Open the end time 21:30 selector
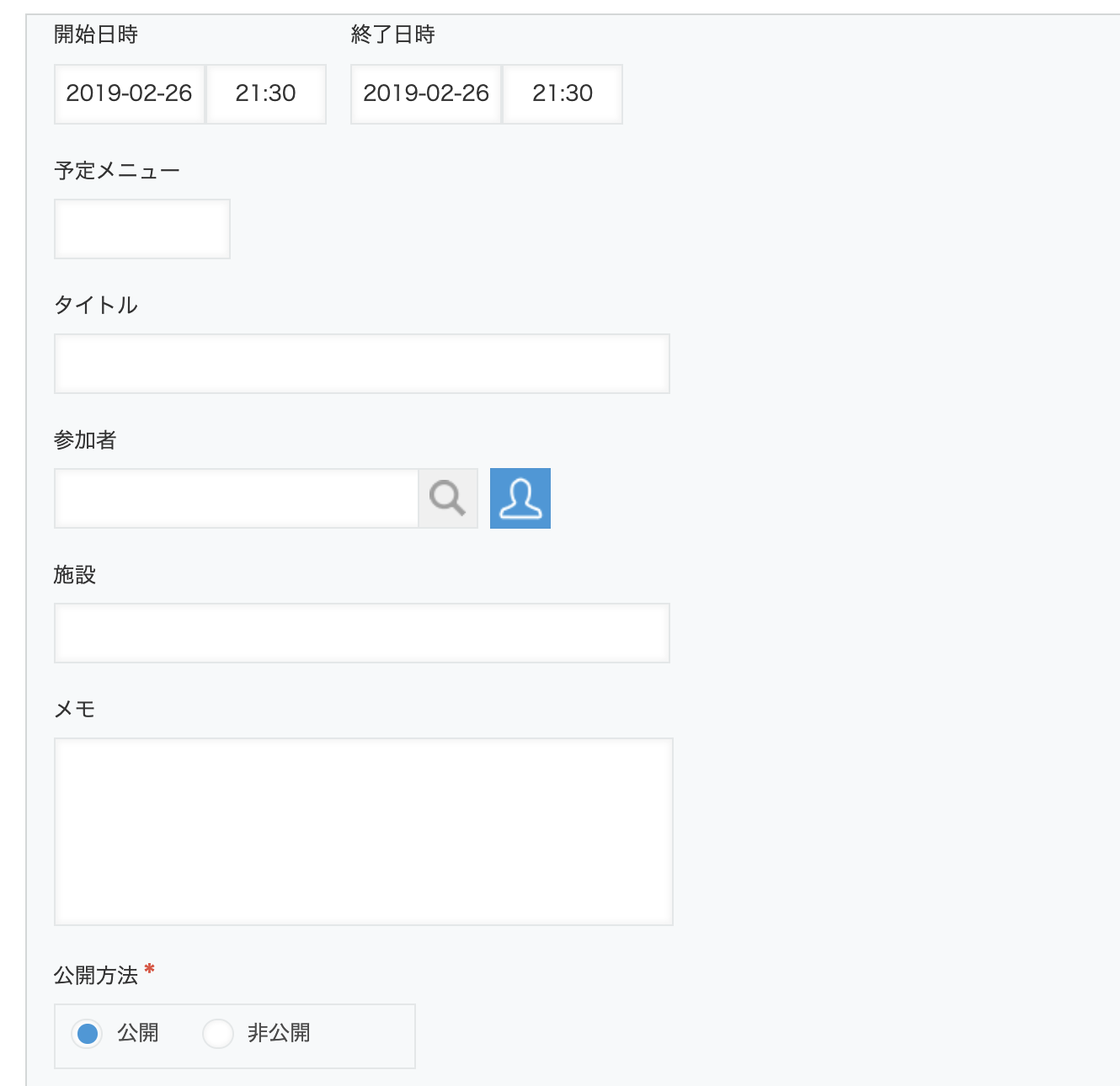 [x=563, y=94]
